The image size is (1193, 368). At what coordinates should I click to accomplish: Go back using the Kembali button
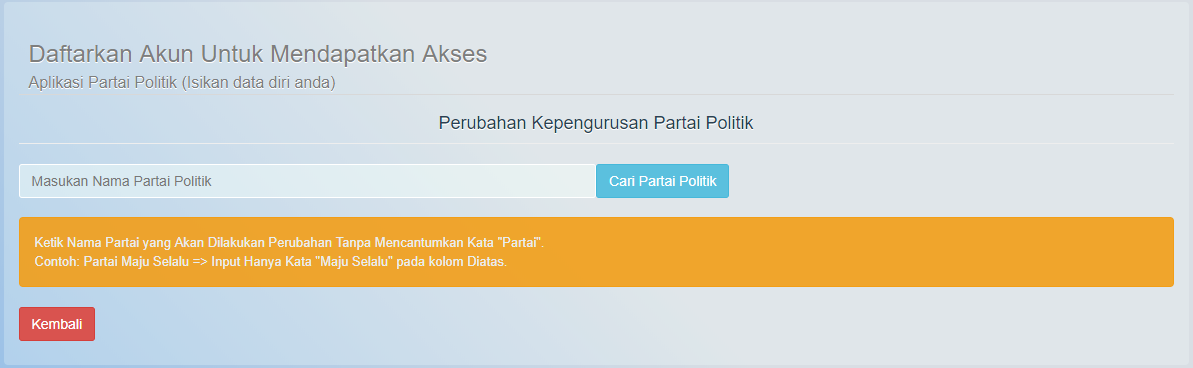pos(57,324)
